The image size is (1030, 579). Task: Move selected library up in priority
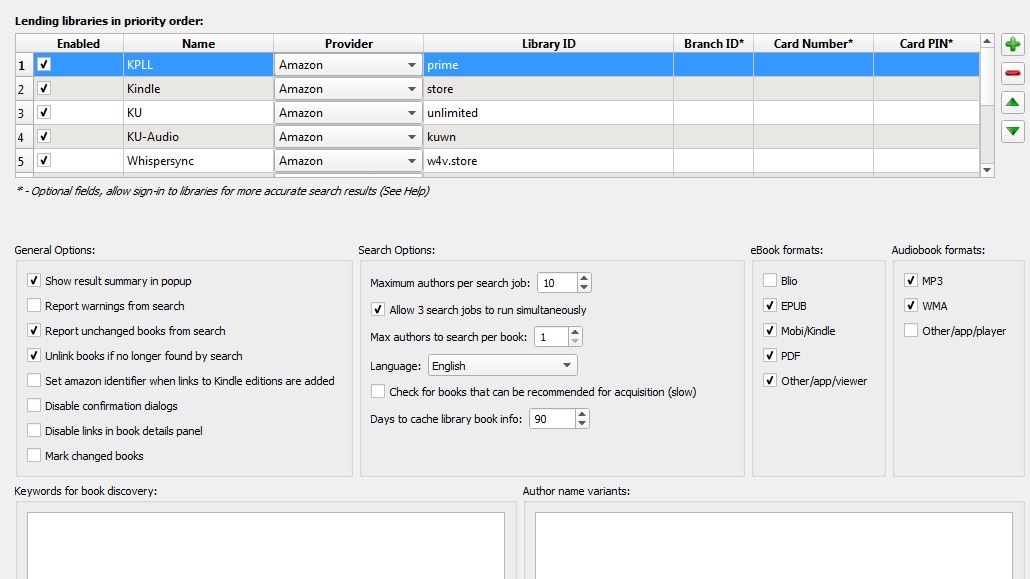(1012, 102)
